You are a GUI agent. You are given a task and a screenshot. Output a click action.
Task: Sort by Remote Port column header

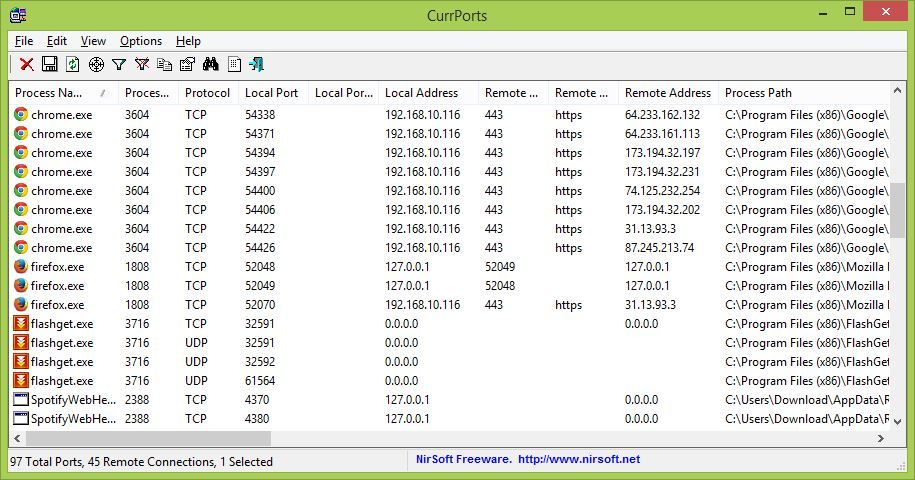point(514,93)
